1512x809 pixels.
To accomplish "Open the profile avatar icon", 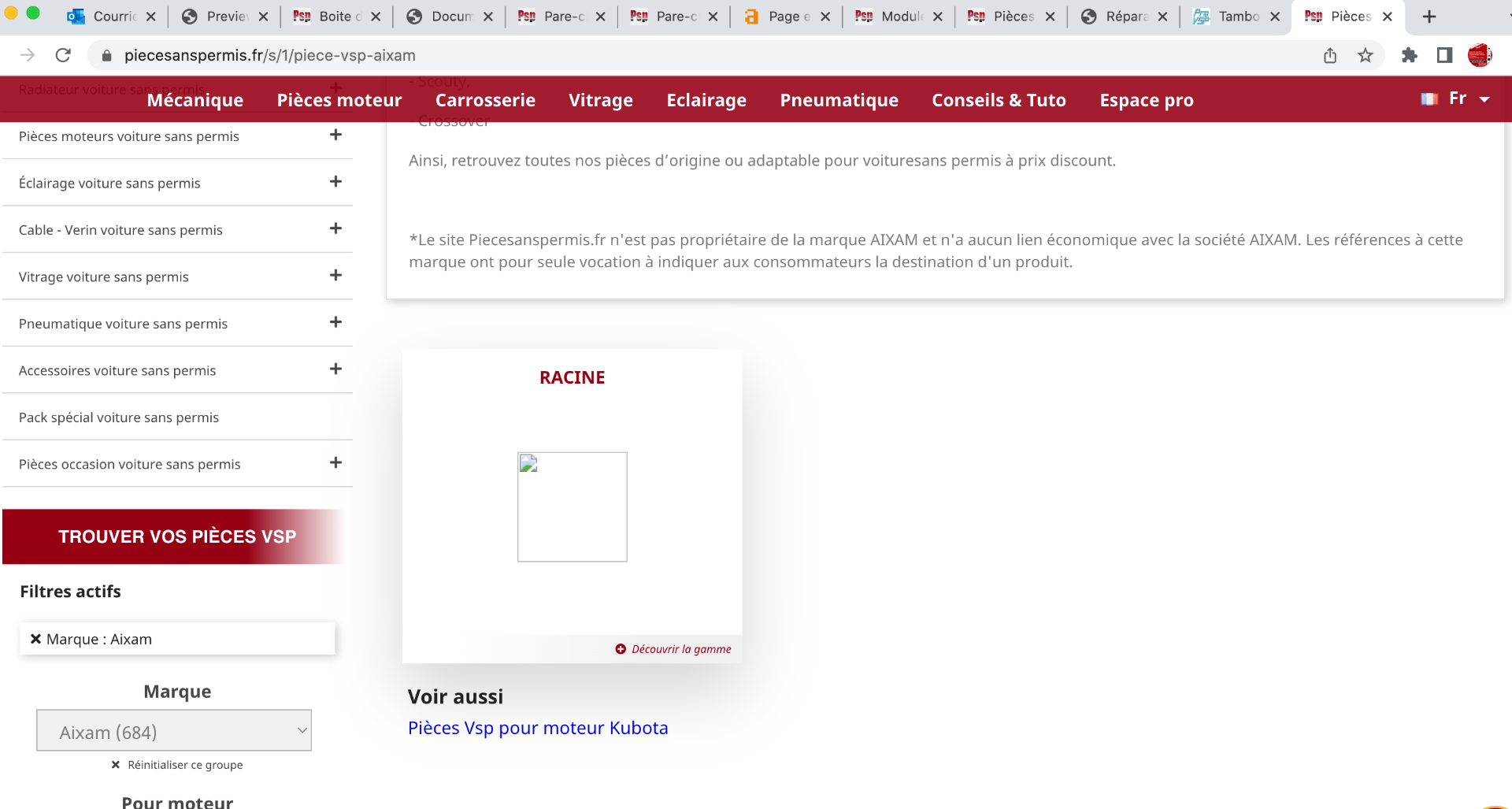I will click(1480, 55).
